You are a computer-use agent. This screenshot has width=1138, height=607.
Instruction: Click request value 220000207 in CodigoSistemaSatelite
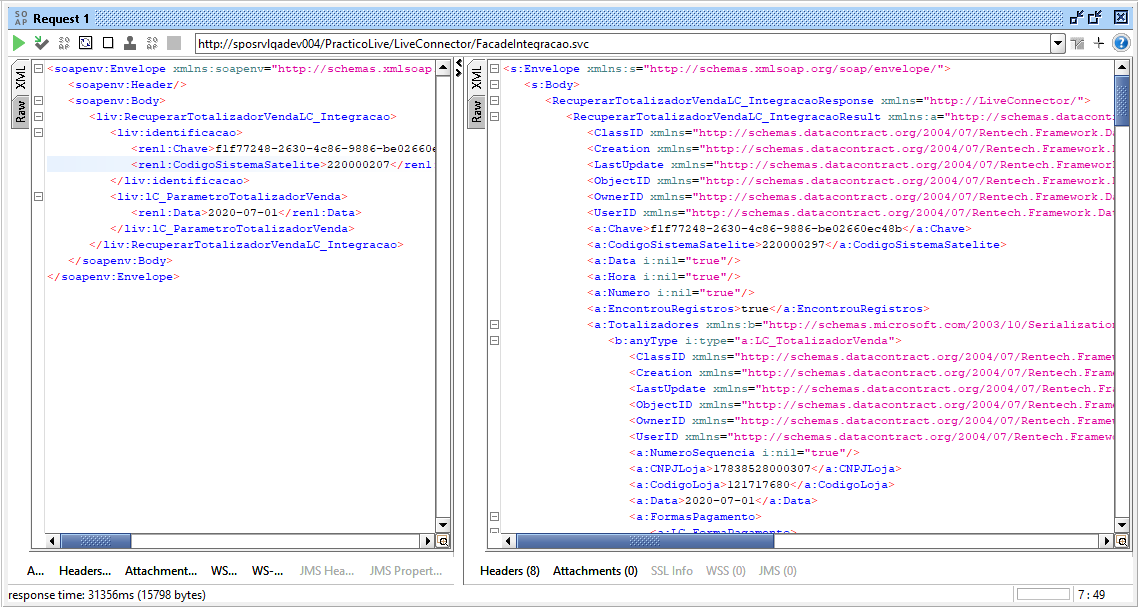tap(359, 165)
